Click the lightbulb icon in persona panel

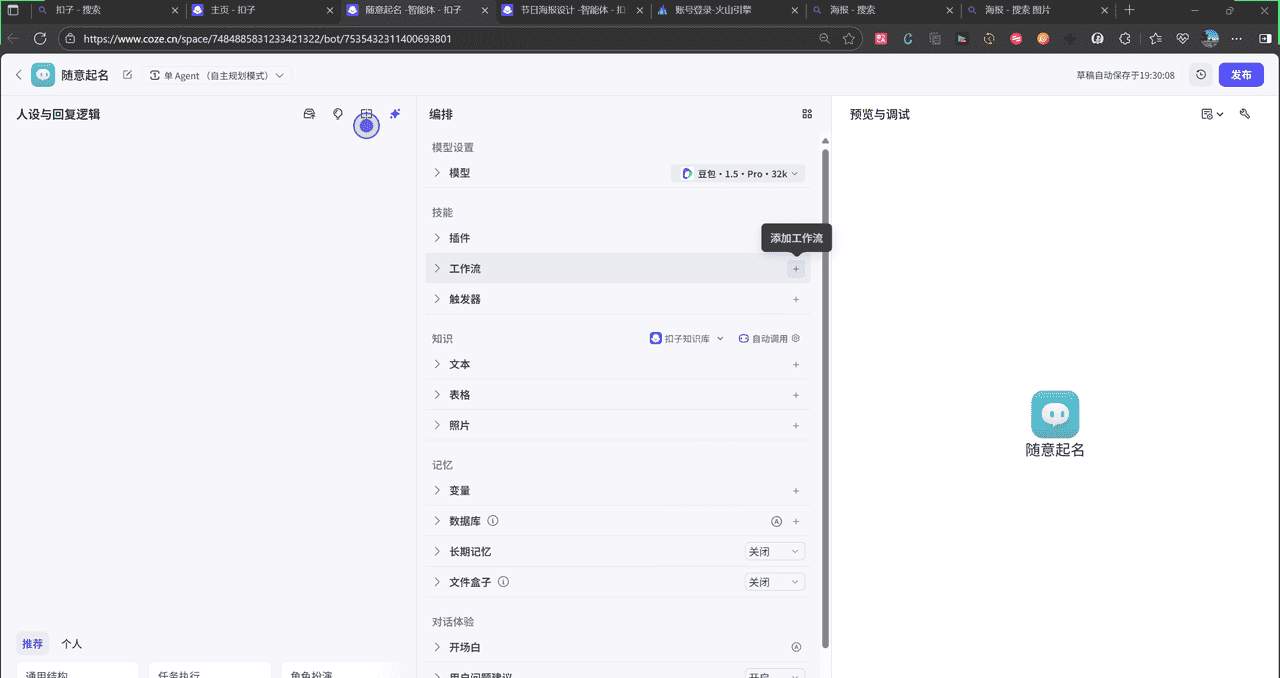[x=338, y=114]
